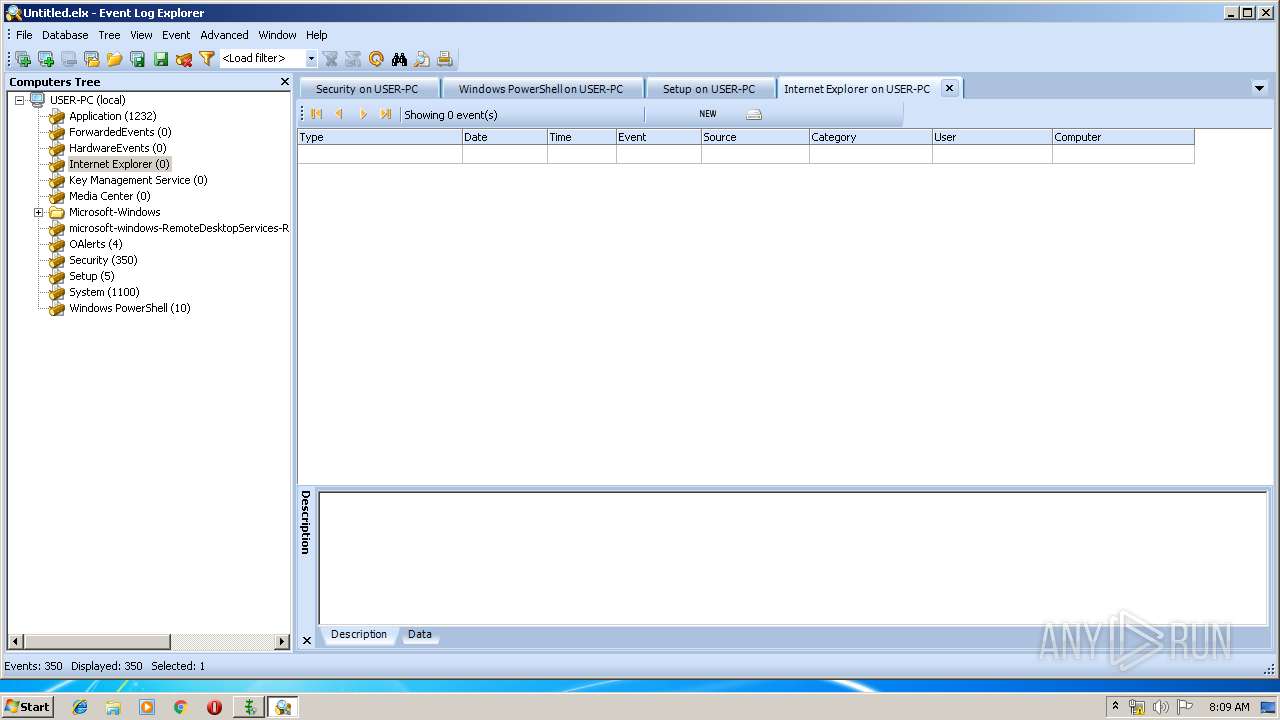
Task: Click tree horizontal scrollbar left arrow
Action: point(15,641)
